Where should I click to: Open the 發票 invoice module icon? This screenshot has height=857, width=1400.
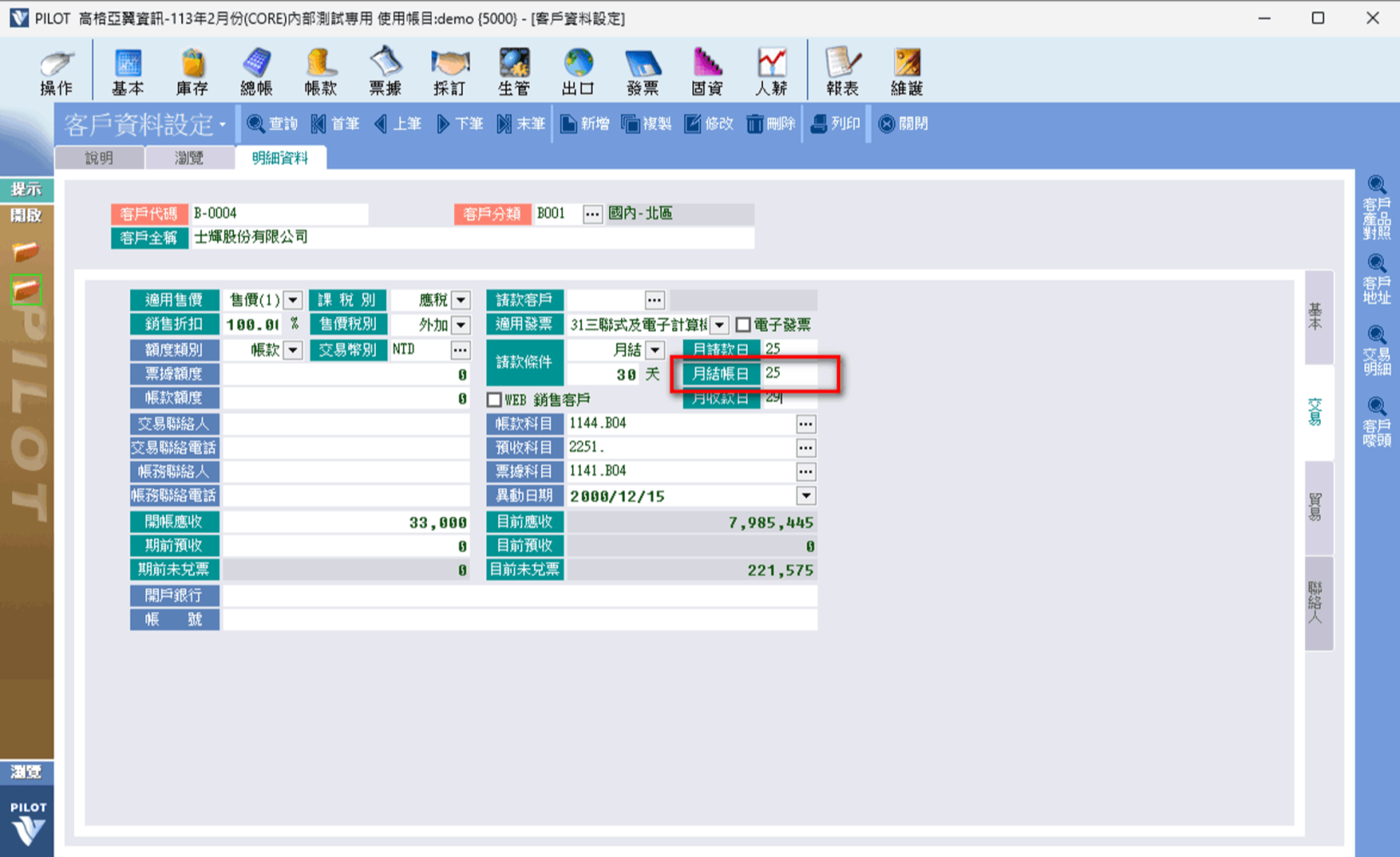[642, 71]
